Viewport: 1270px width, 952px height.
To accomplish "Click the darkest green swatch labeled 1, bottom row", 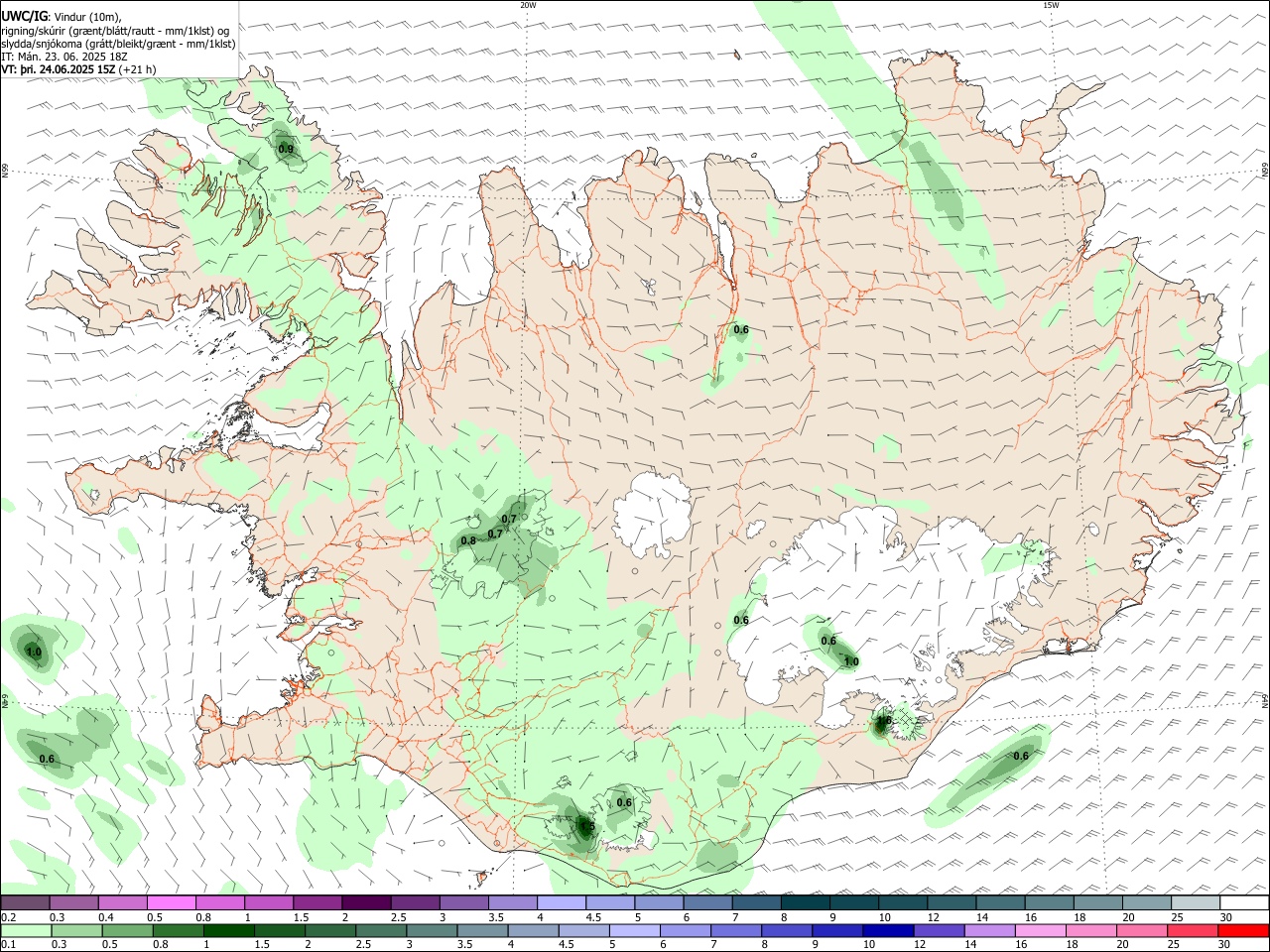I will [x=229, y=930].
